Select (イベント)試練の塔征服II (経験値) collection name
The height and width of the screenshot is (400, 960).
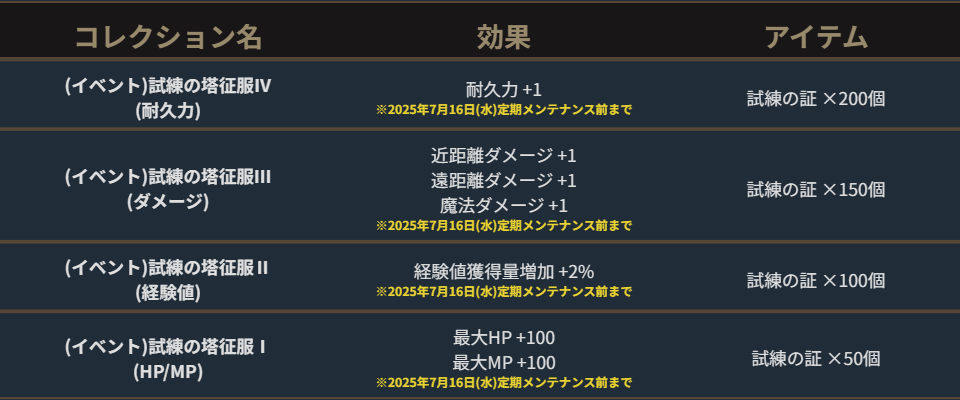click(x=168, y=280)
